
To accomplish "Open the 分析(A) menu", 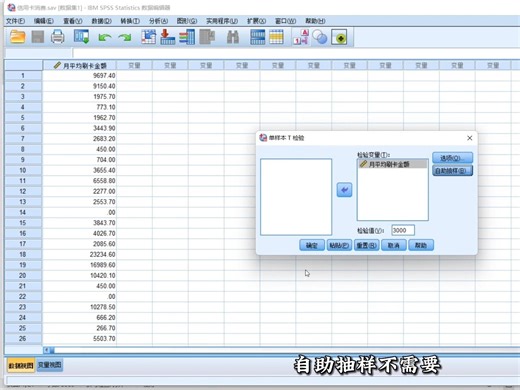I will point(158,21).
